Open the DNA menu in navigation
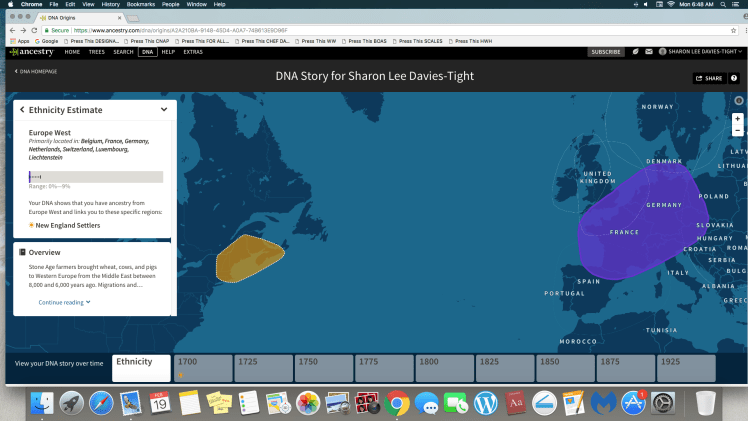The image size is (748, 421). (x=147, y=52)
